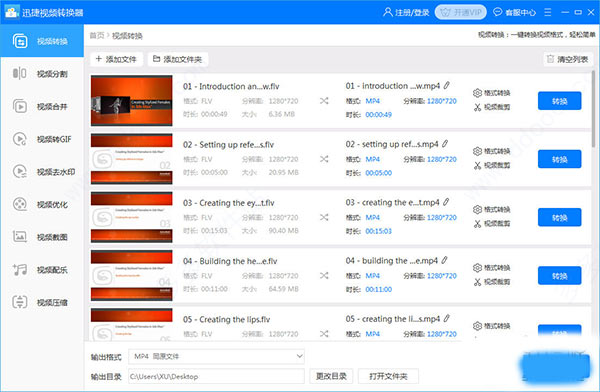
Task: Edit output name of 04 - building the file
Action: tap(444, 260)
